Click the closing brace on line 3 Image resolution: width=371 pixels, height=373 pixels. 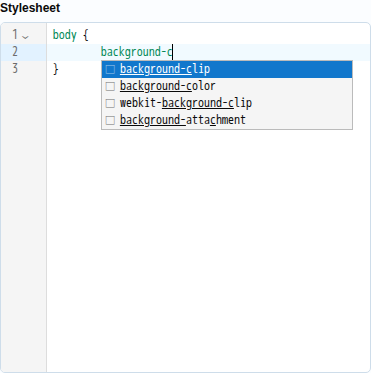(56, 69)
